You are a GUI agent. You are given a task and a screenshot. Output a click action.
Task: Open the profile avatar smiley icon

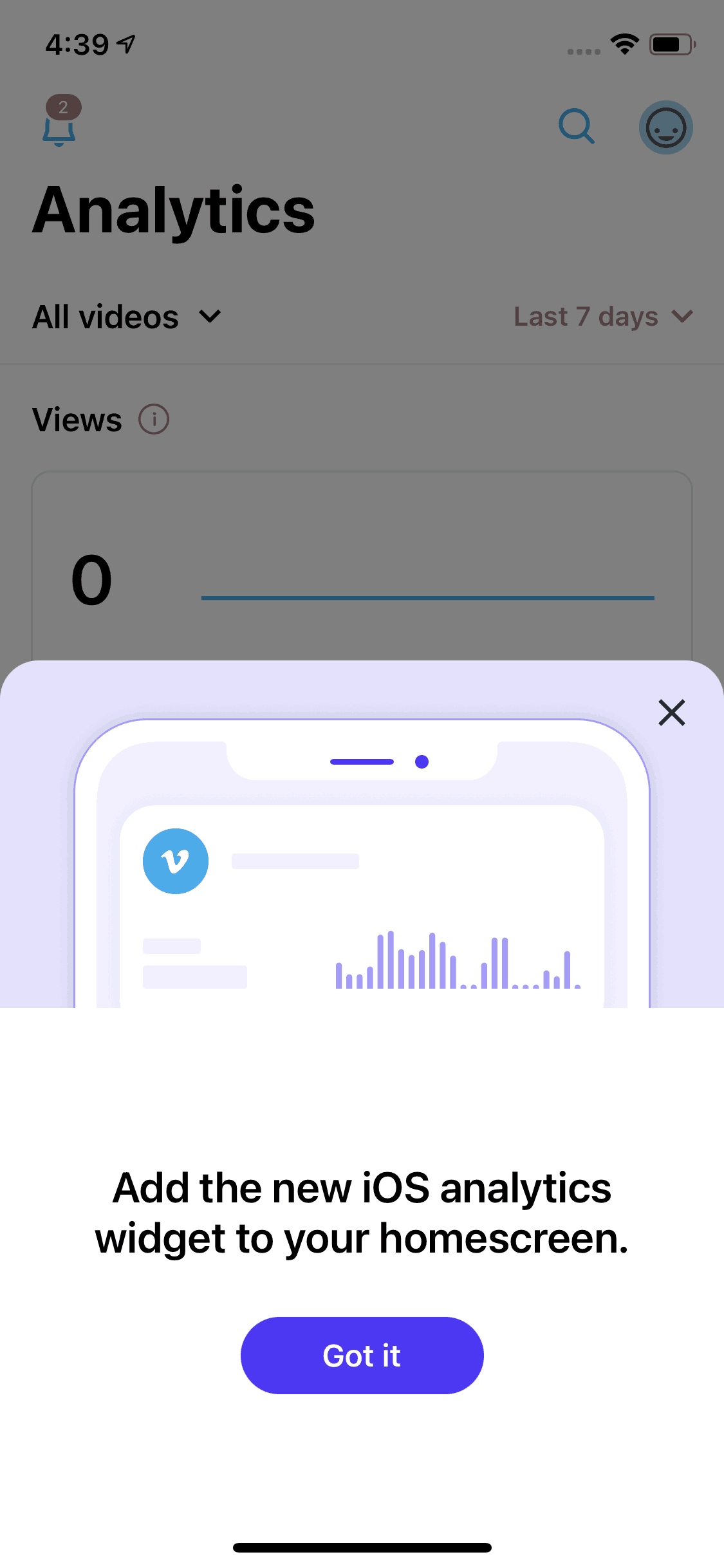(665, 127)
